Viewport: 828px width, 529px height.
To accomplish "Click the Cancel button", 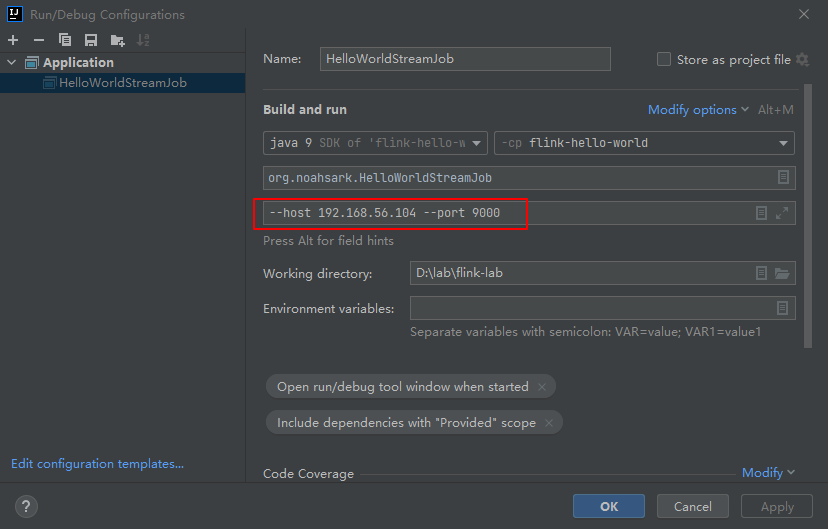I will [693, 506].
